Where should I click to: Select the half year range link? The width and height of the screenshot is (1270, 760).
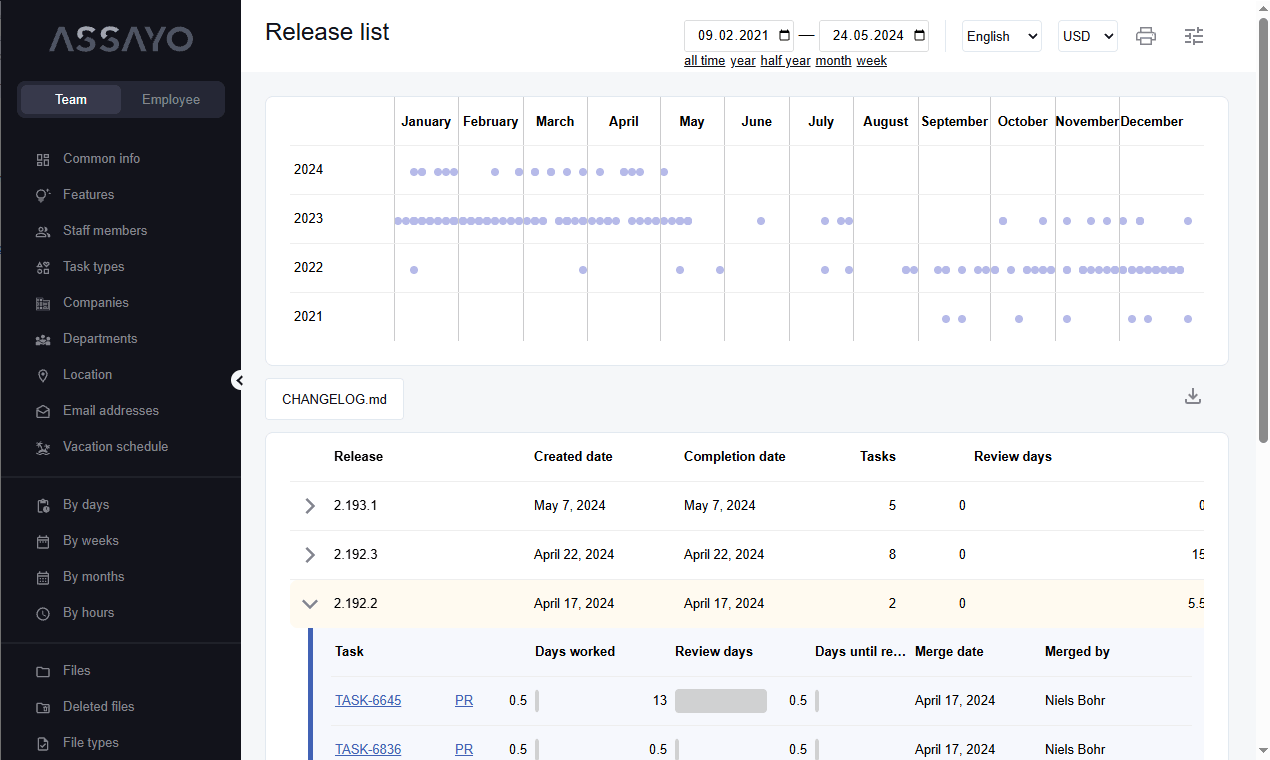tap(785, 61)
